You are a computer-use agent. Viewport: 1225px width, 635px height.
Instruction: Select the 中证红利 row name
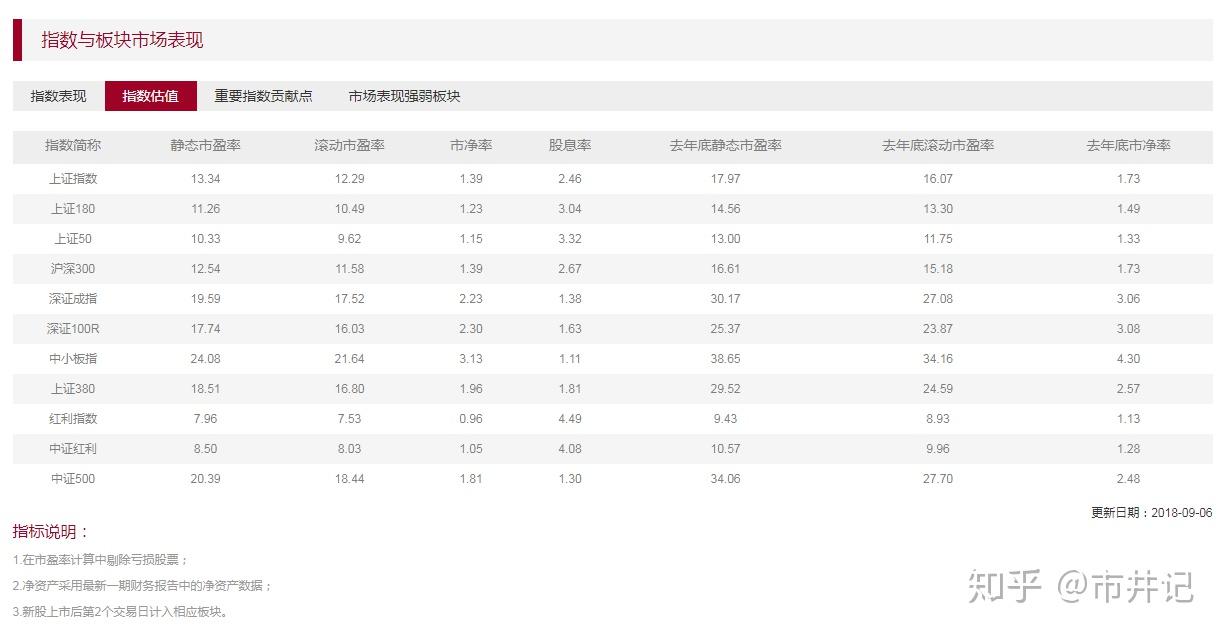pos(73,449)
